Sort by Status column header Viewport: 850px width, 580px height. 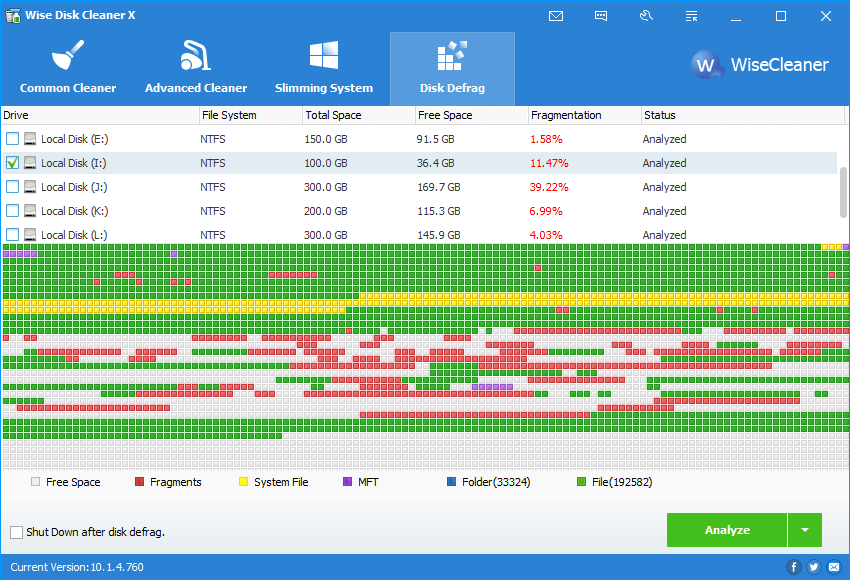[x=743, y=115]
